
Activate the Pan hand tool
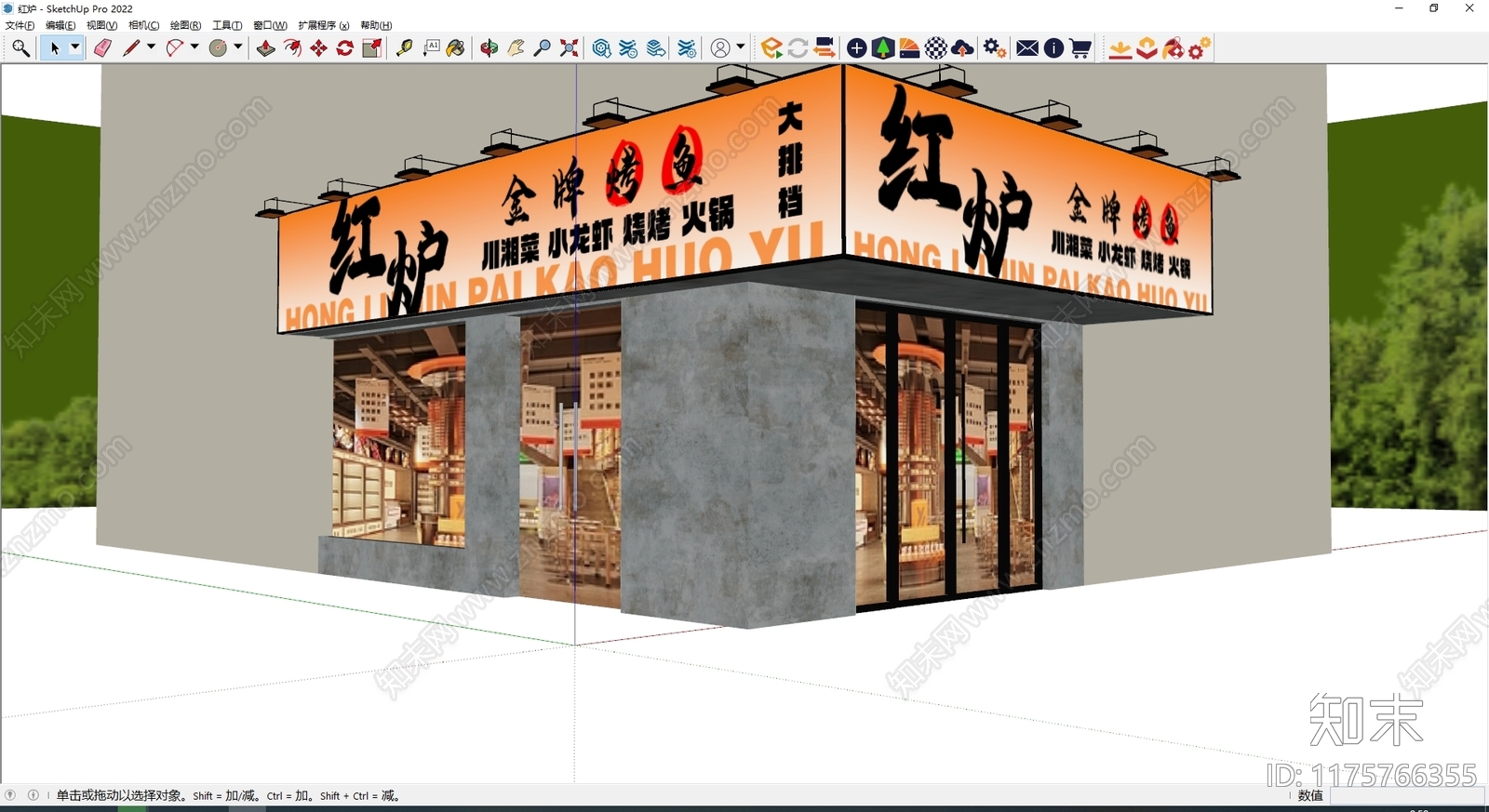[516, 48]
